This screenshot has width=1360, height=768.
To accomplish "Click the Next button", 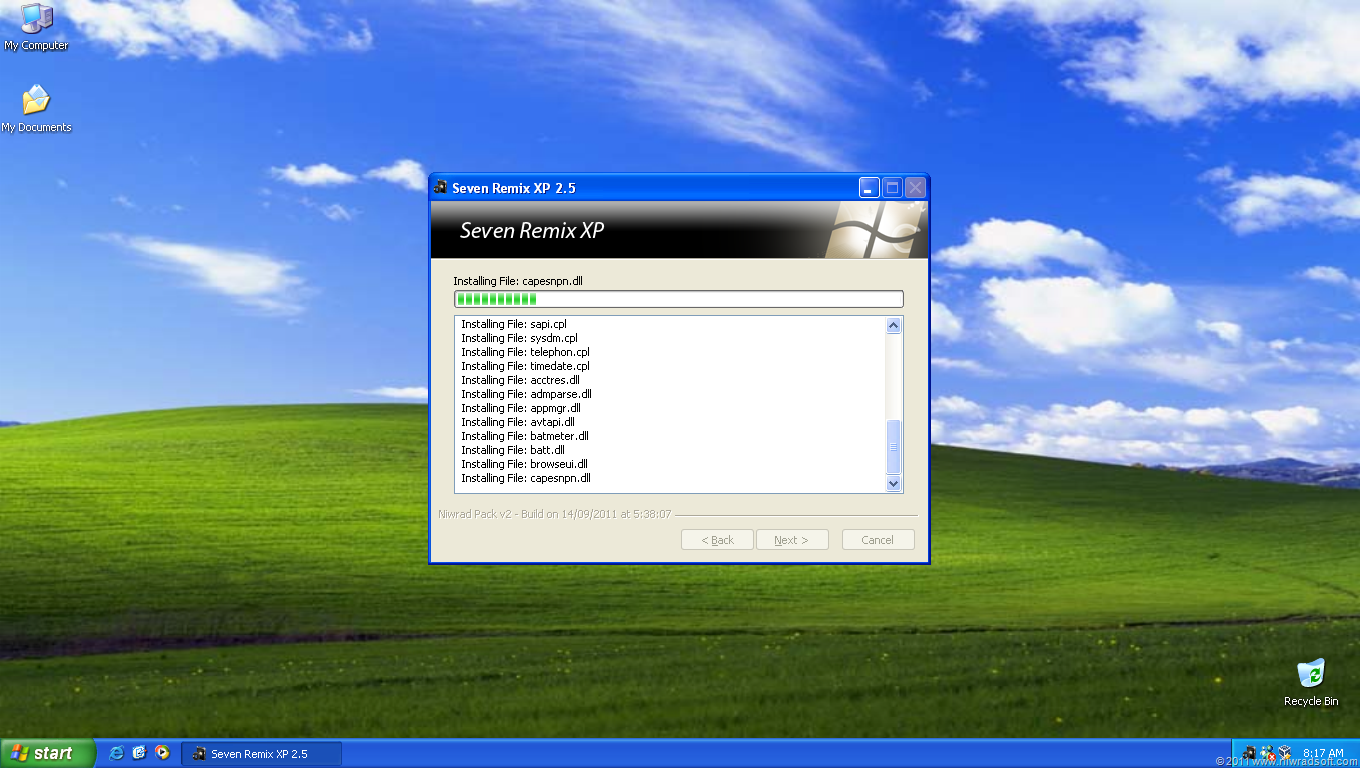I will (x=792, y=540).
